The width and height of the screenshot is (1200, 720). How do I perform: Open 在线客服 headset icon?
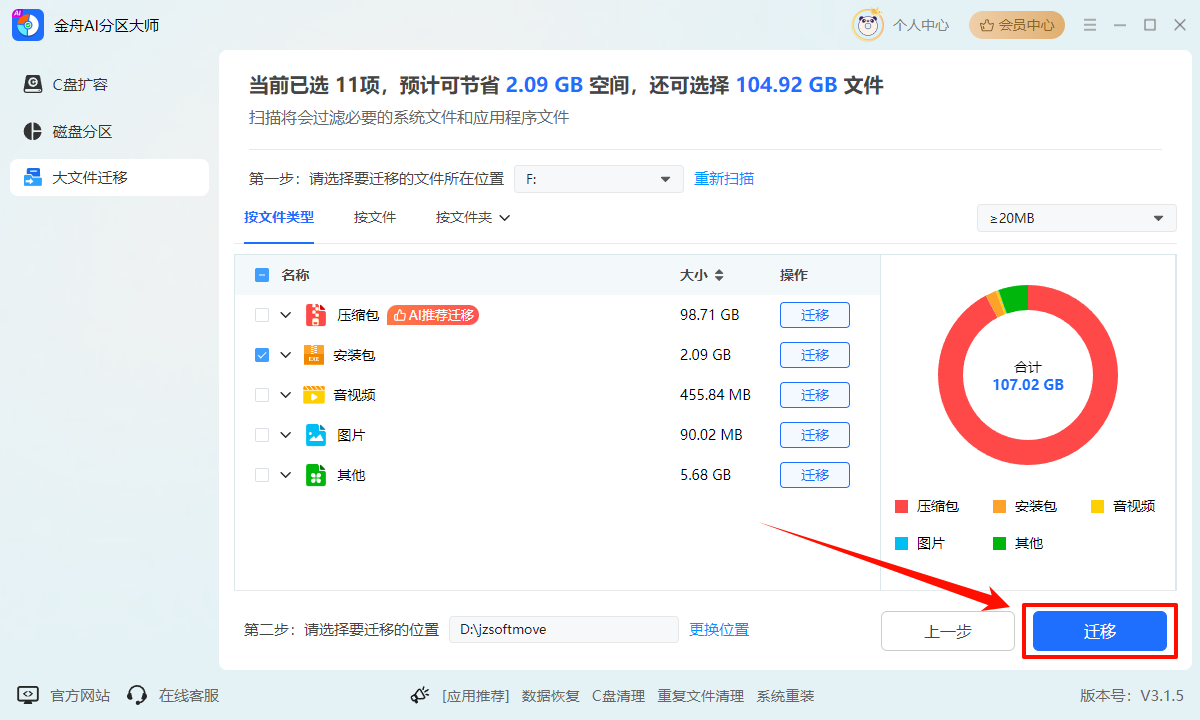click(x=137, y=695)
